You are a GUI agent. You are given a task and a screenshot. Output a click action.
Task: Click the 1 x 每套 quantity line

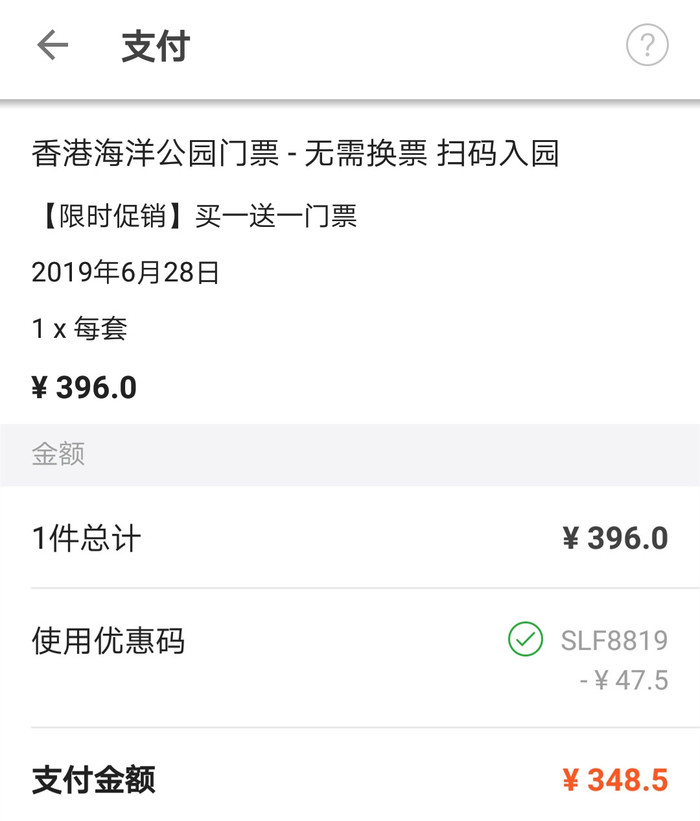79,328
